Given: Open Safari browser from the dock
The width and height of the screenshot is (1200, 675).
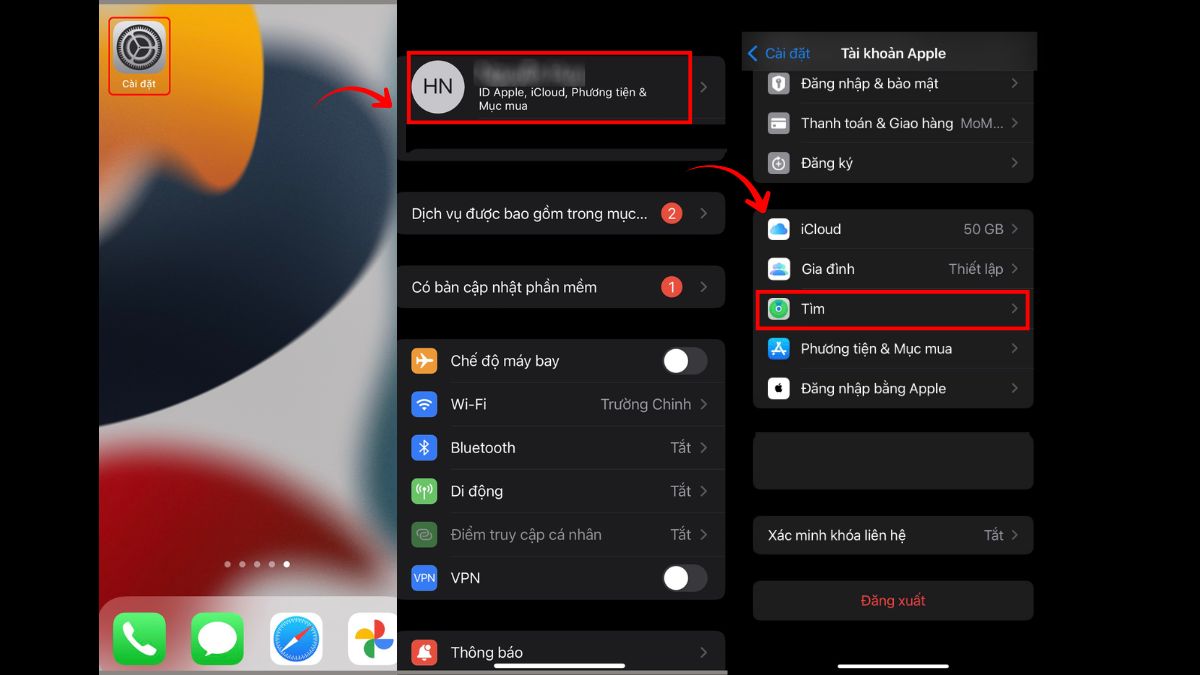Looking at the screenshot, I should pyautogui.click(x=296, y=639).
